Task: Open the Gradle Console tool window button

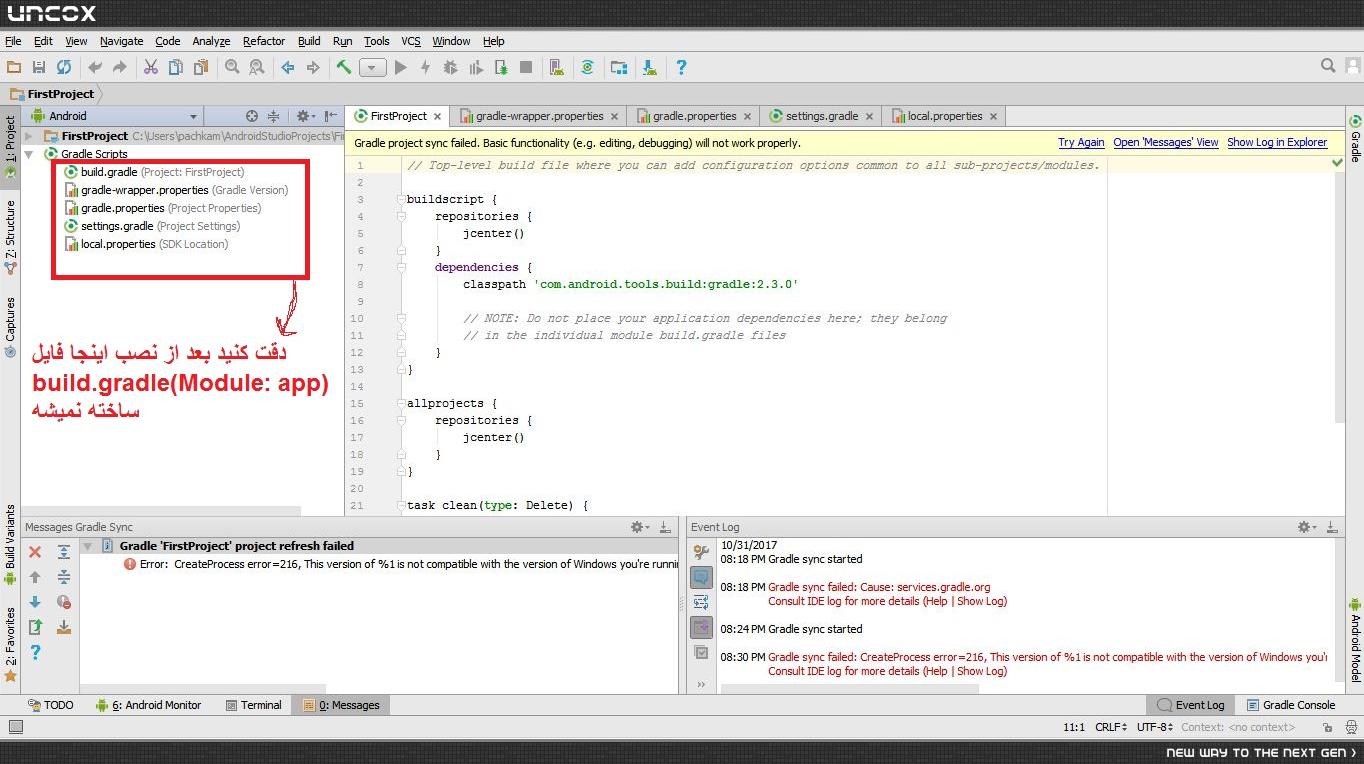Action: [1289, 705]
